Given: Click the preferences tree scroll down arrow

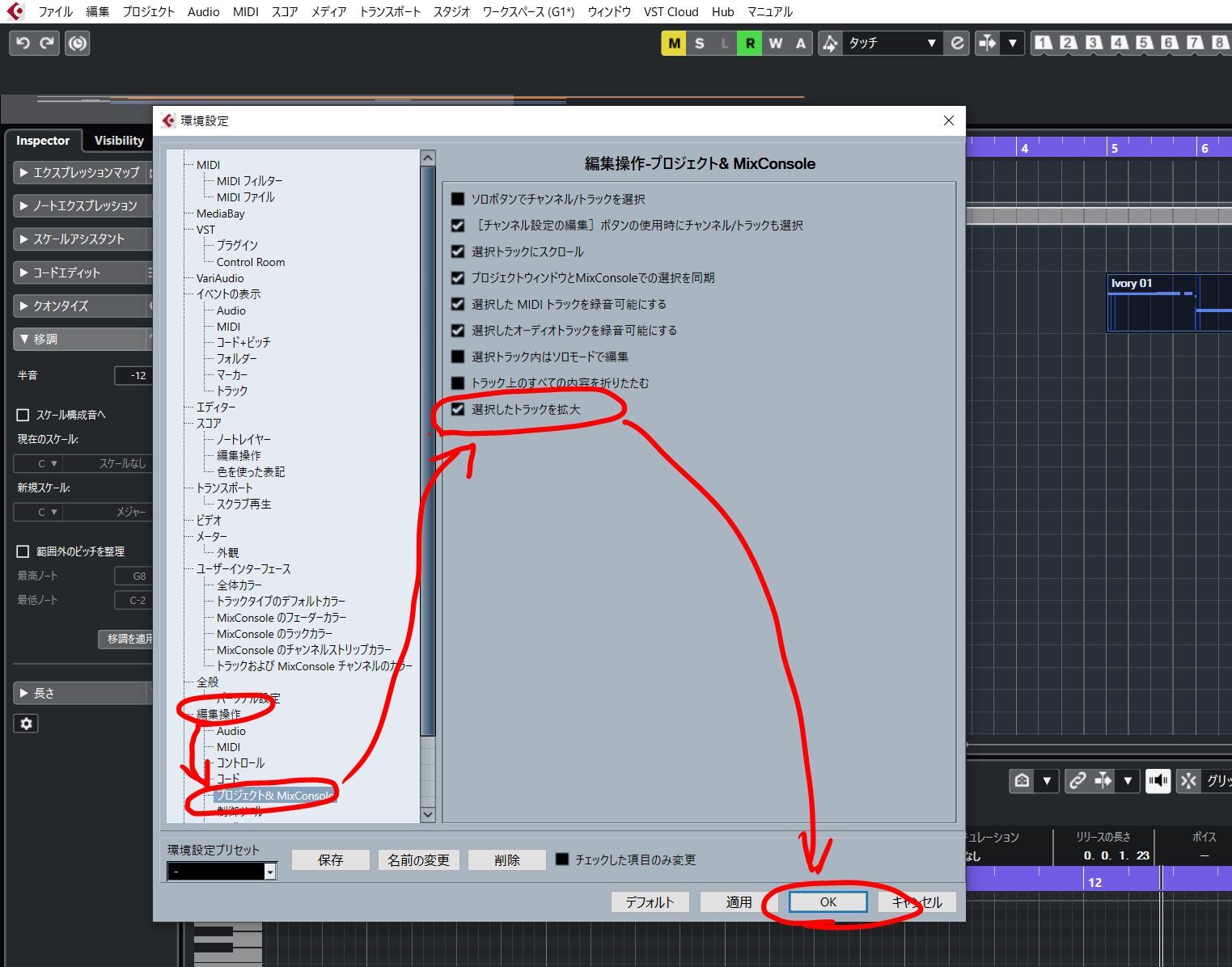Looking at the screenshot, I should tap(428, 814).
